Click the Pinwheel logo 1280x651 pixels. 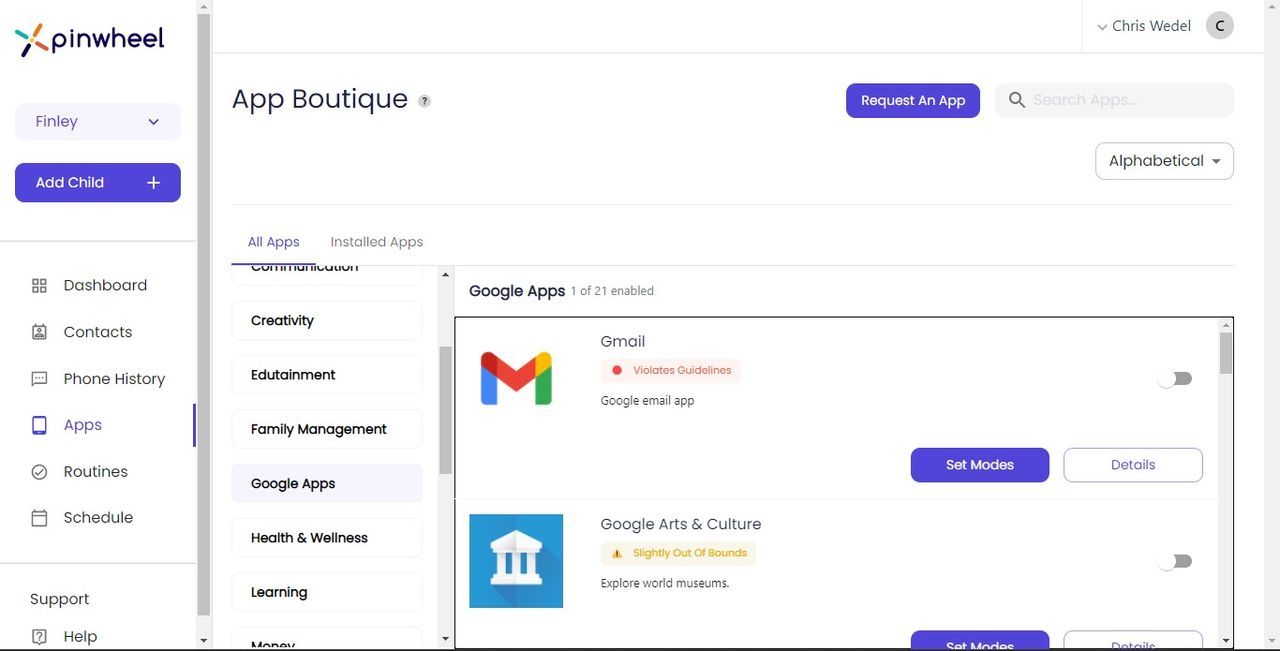click(x=89, y=40)
